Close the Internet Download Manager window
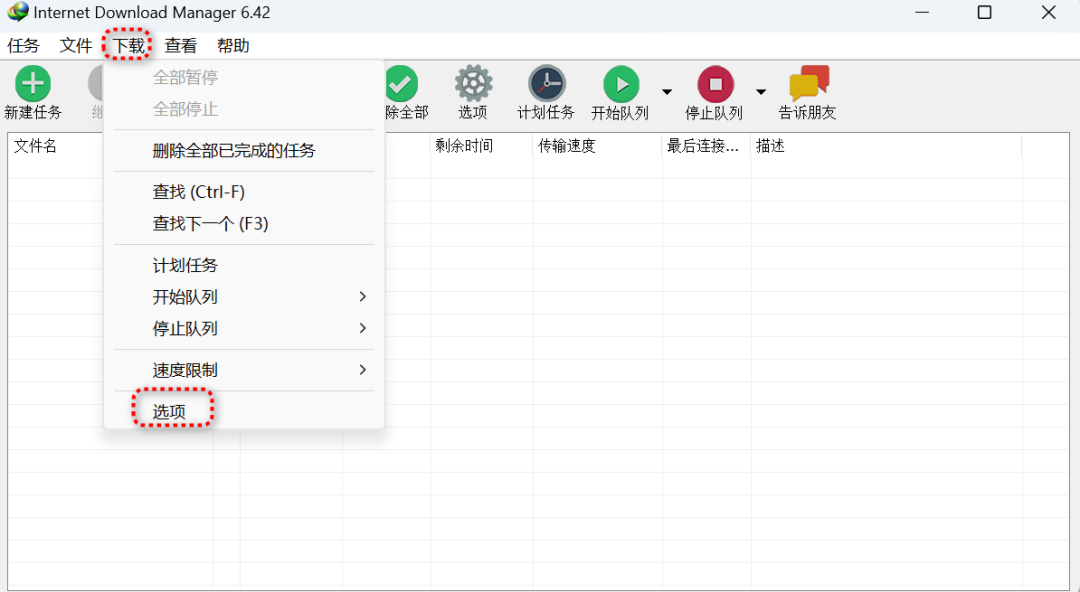 pos(1048,12)
